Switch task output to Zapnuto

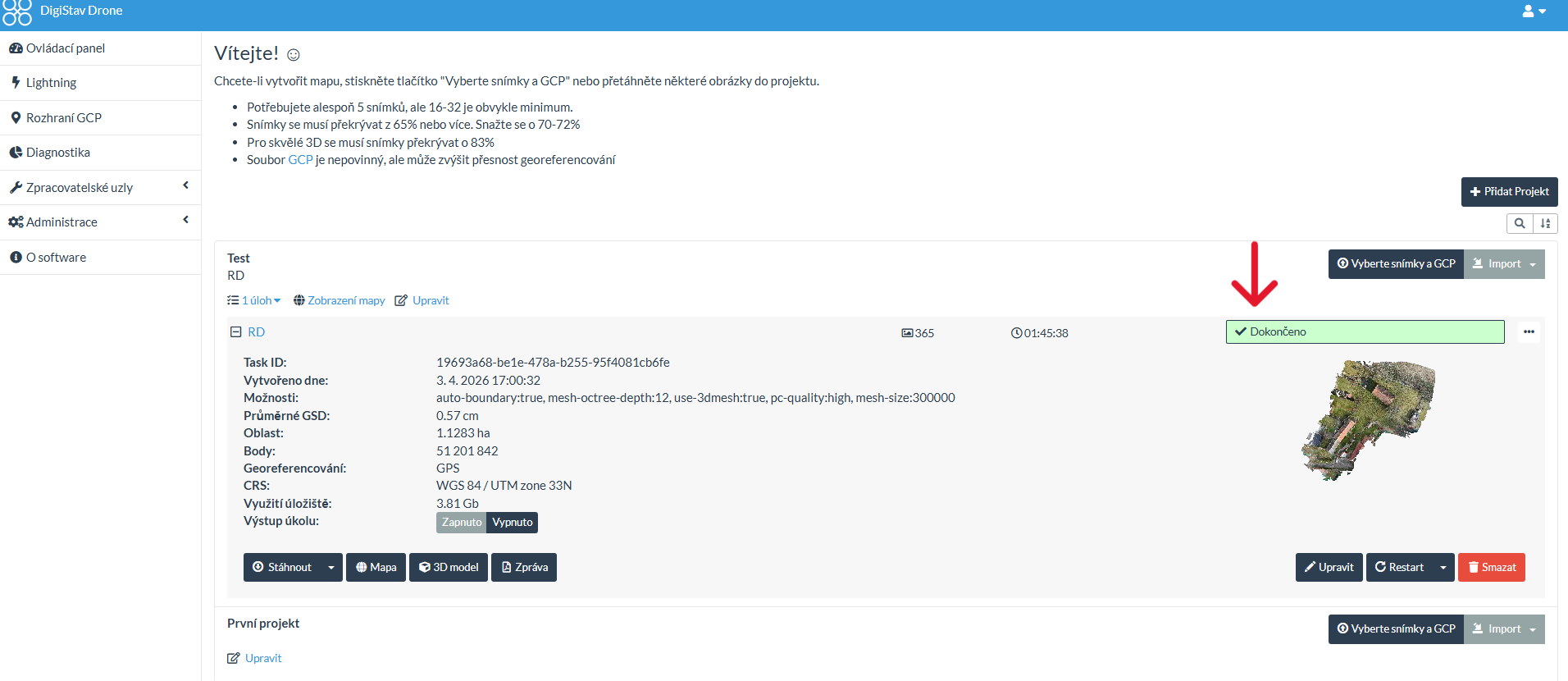tap(462, 523)
